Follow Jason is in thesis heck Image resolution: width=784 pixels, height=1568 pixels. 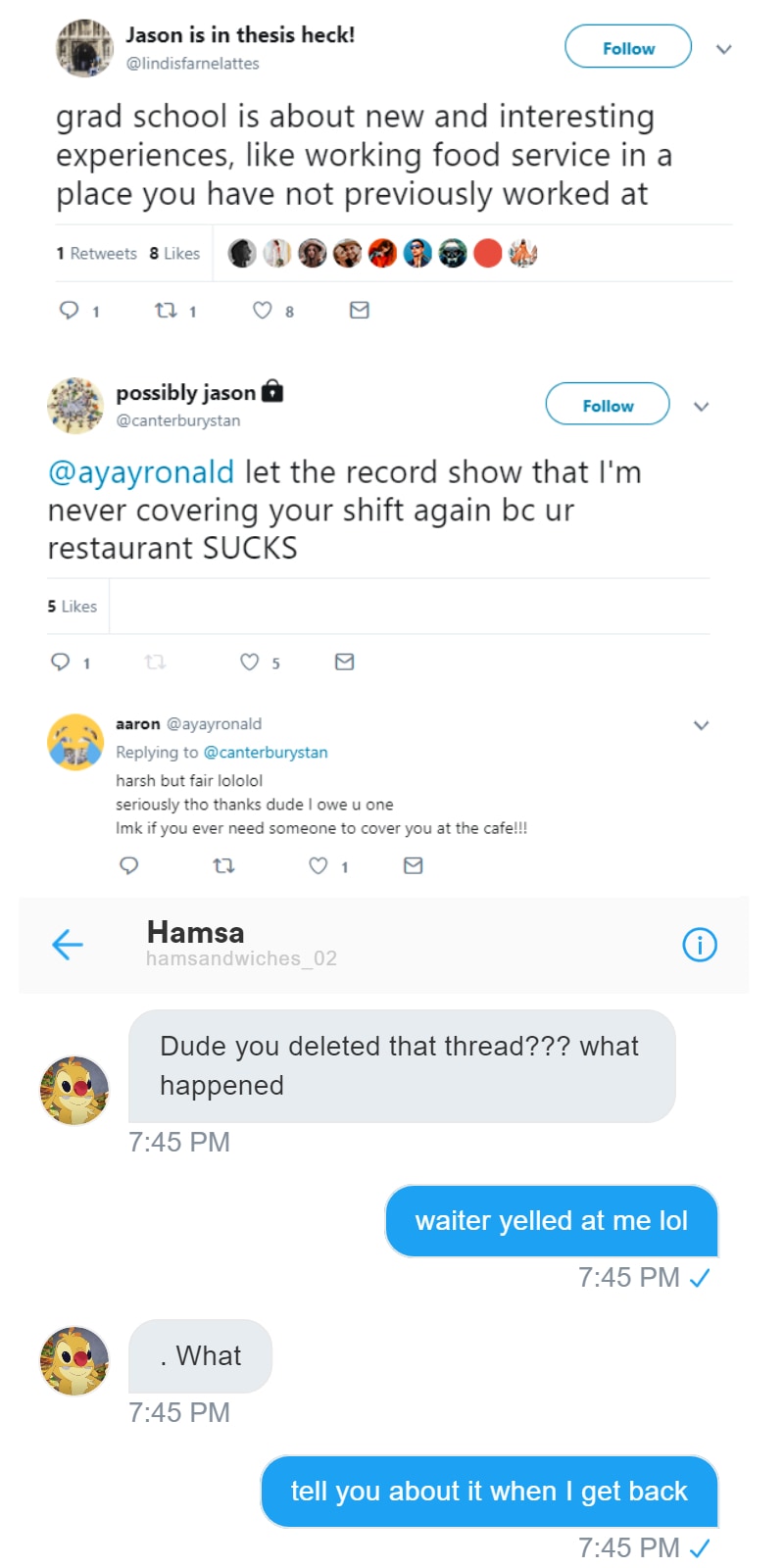point(628,47)
